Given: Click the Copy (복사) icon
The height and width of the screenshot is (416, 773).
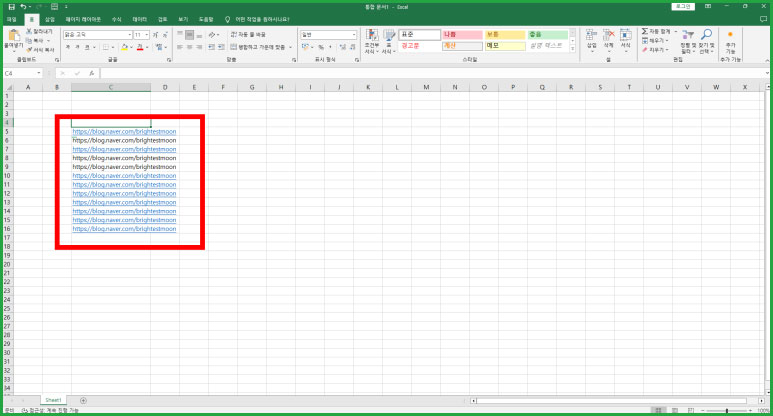Looking at the screenshot, I should point(29,40).
